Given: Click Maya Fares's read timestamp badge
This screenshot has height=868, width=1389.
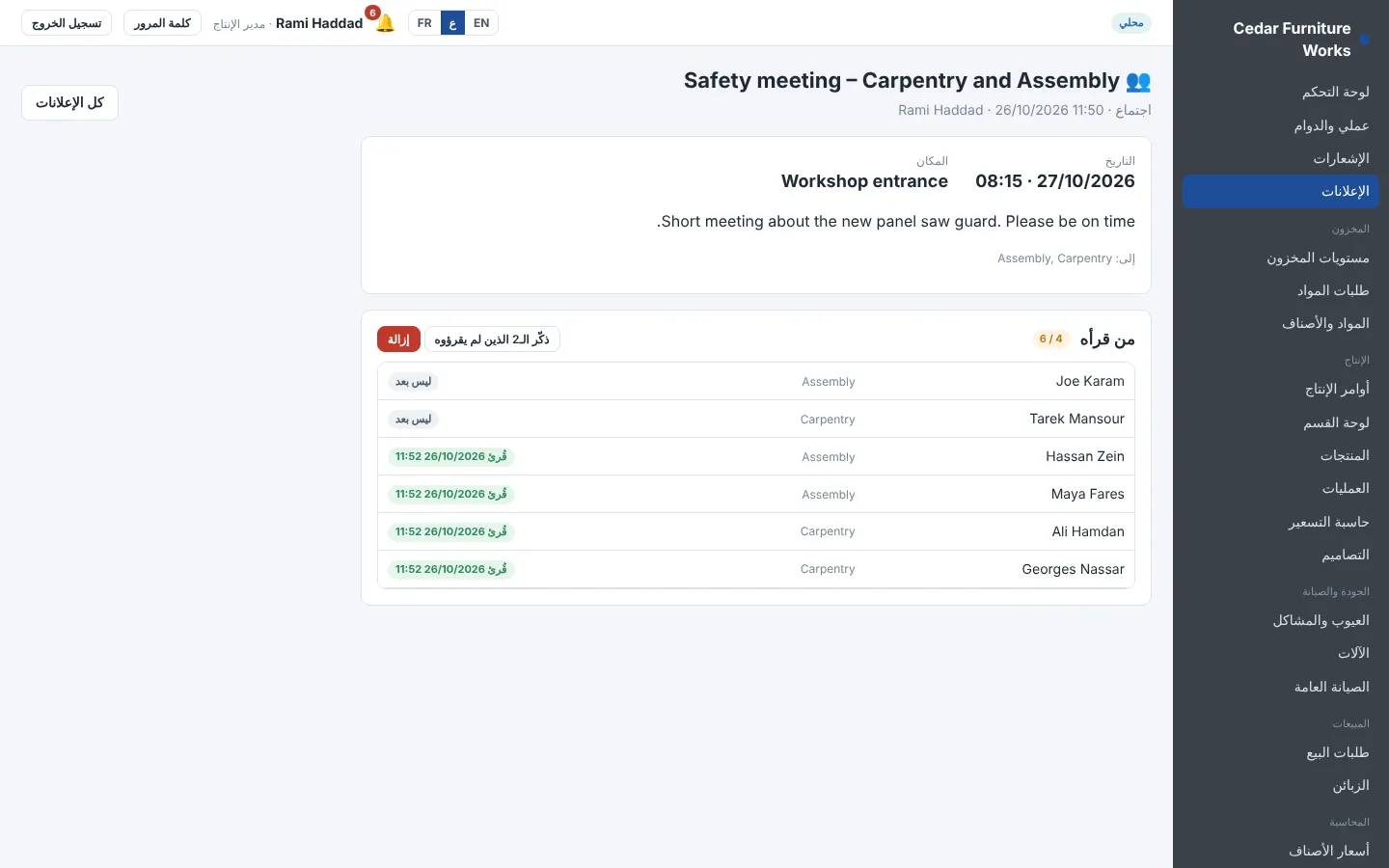Looking at the screenshot, I should (x=451, y=495).
